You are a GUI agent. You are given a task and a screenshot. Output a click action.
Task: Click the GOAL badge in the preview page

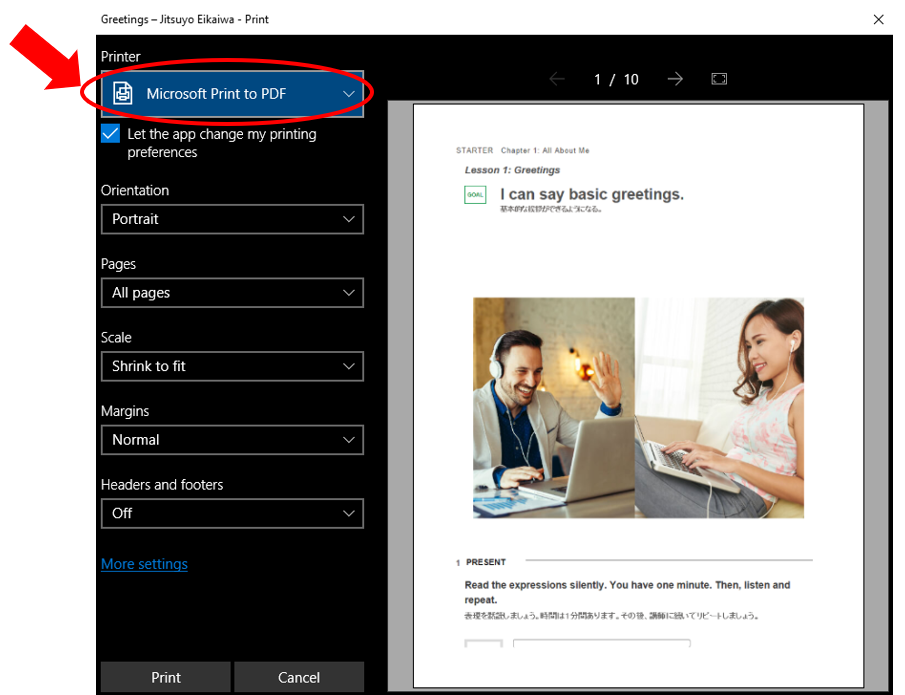click(x=475, y=195)
